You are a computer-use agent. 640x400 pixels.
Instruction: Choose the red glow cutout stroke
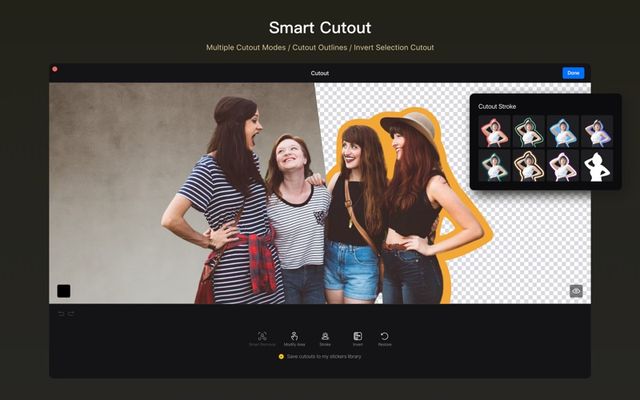coord(494,131)
